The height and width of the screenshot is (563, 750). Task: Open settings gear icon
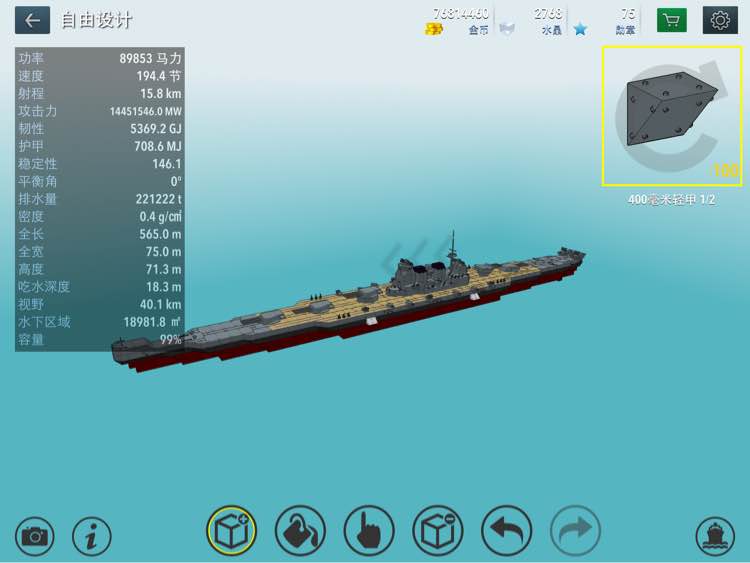(720, 20)
